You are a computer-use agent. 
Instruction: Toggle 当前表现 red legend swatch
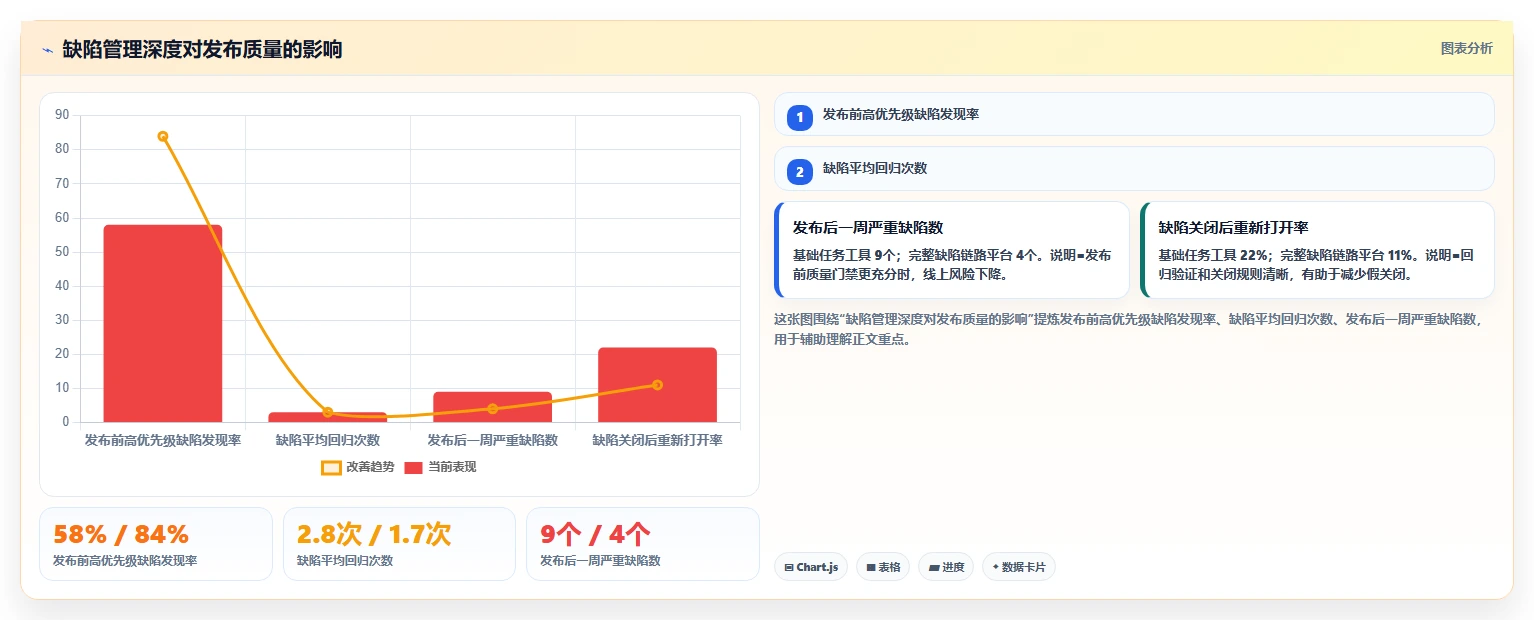(x=414, y=467)
